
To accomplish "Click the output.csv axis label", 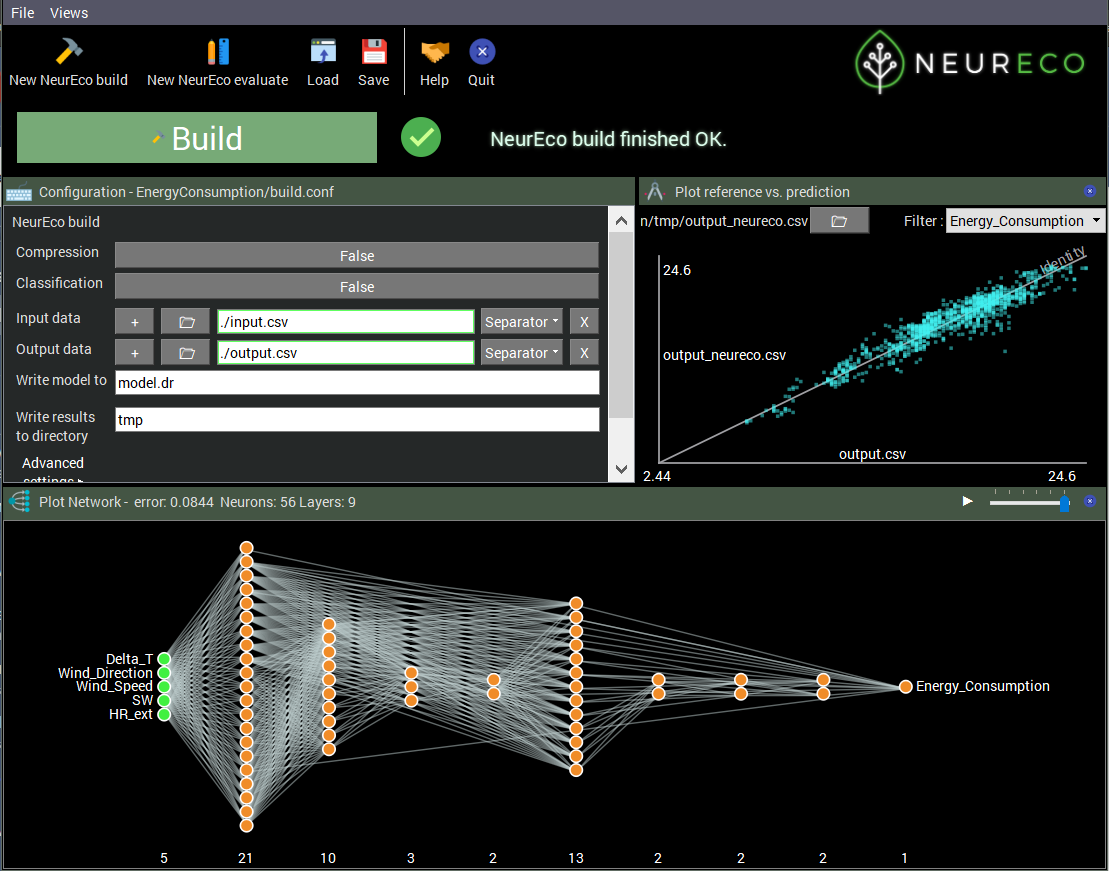I will point(872,454).
